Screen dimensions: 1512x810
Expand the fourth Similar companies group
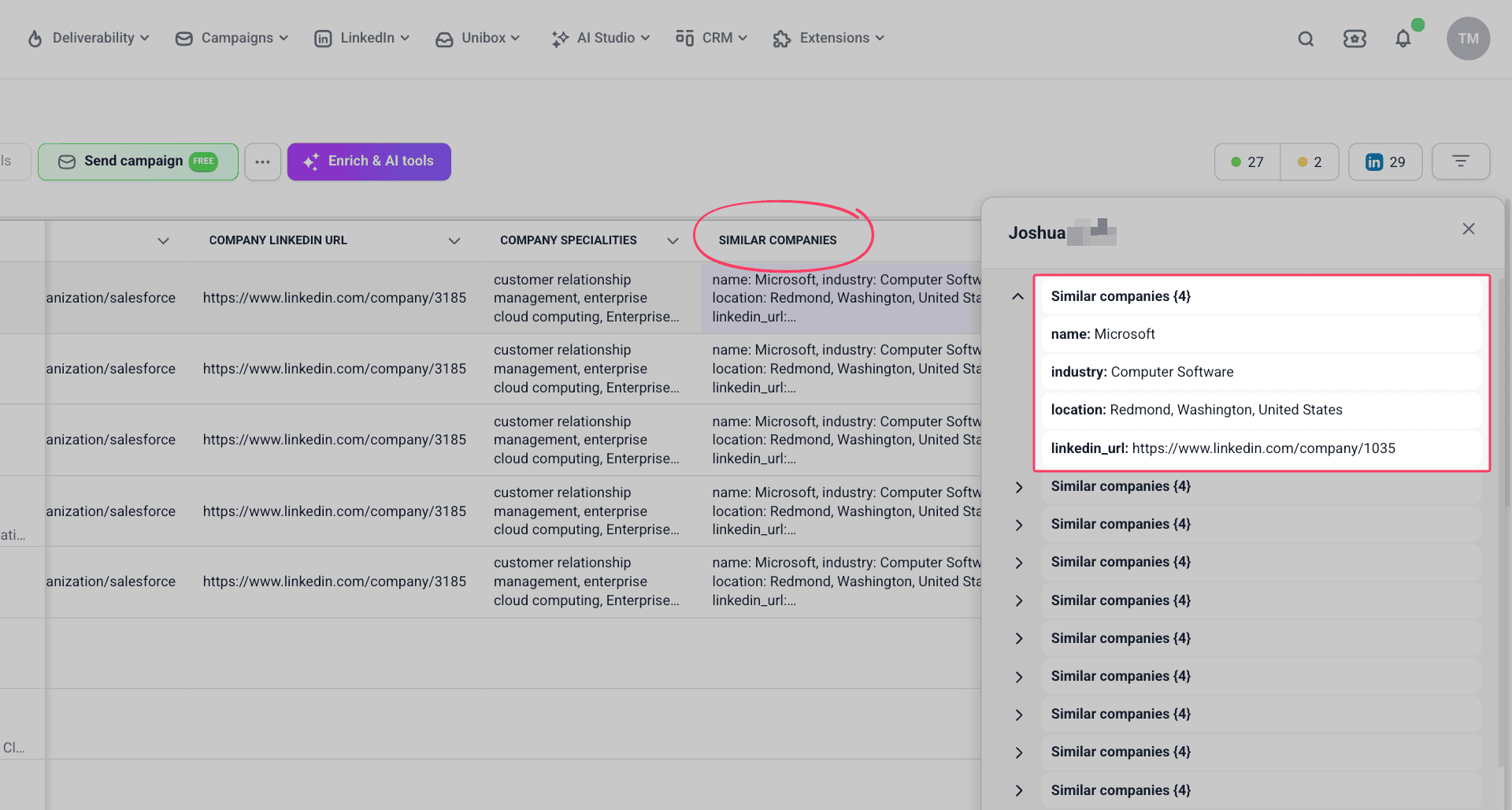point(1018,563)
